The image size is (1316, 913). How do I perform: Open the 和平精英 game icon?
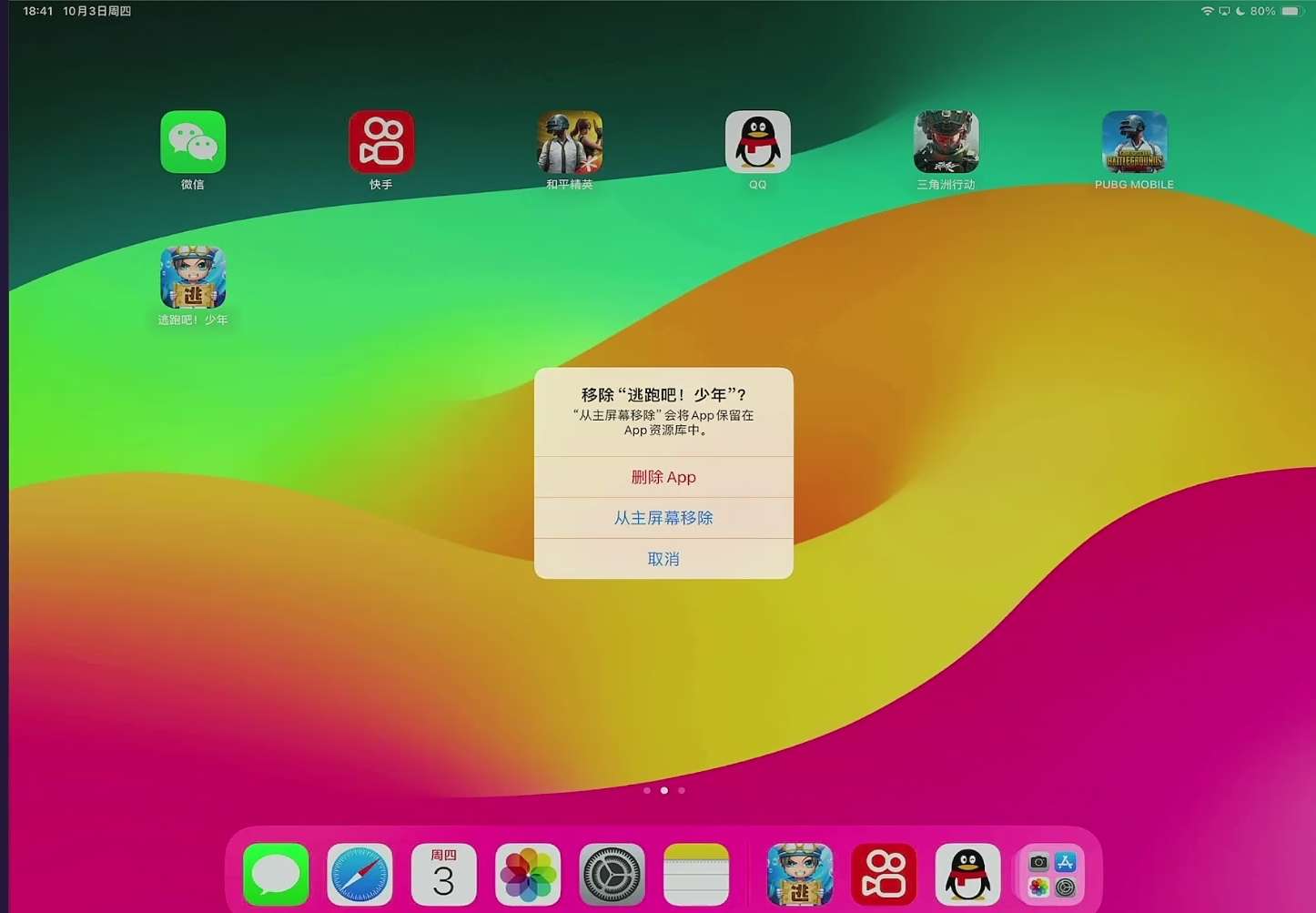tap(570, 142)
